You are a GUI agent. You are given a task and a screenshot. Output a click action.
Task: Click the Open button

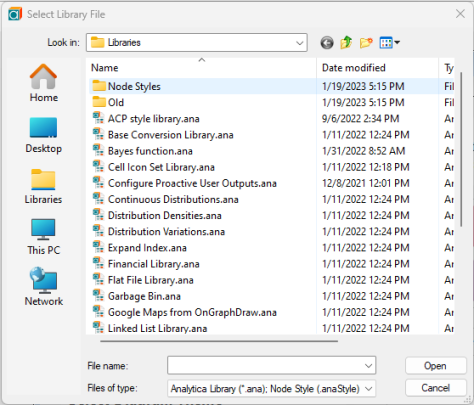pyautogui.click(x=435, y=366)
